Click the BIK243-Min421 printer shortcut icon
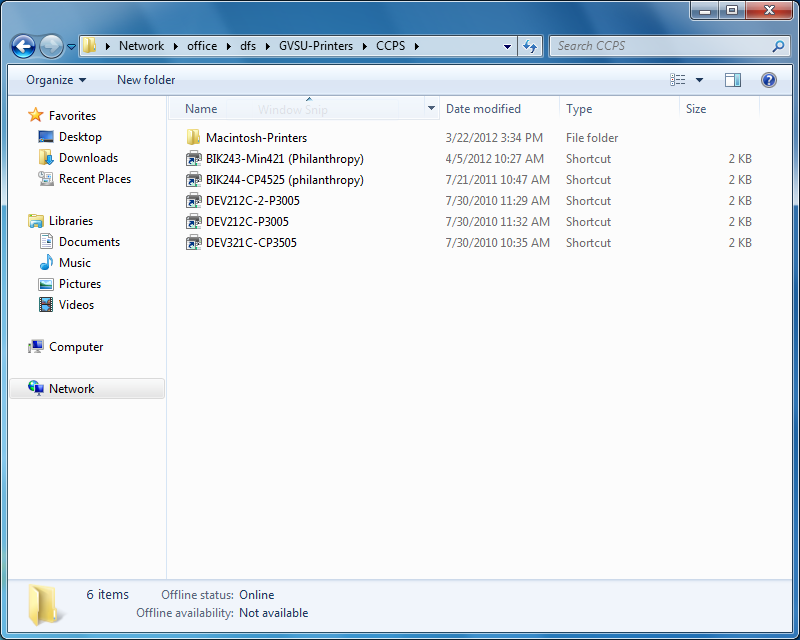This screenshot has height=640, width=800. click(x=193, y=158)
